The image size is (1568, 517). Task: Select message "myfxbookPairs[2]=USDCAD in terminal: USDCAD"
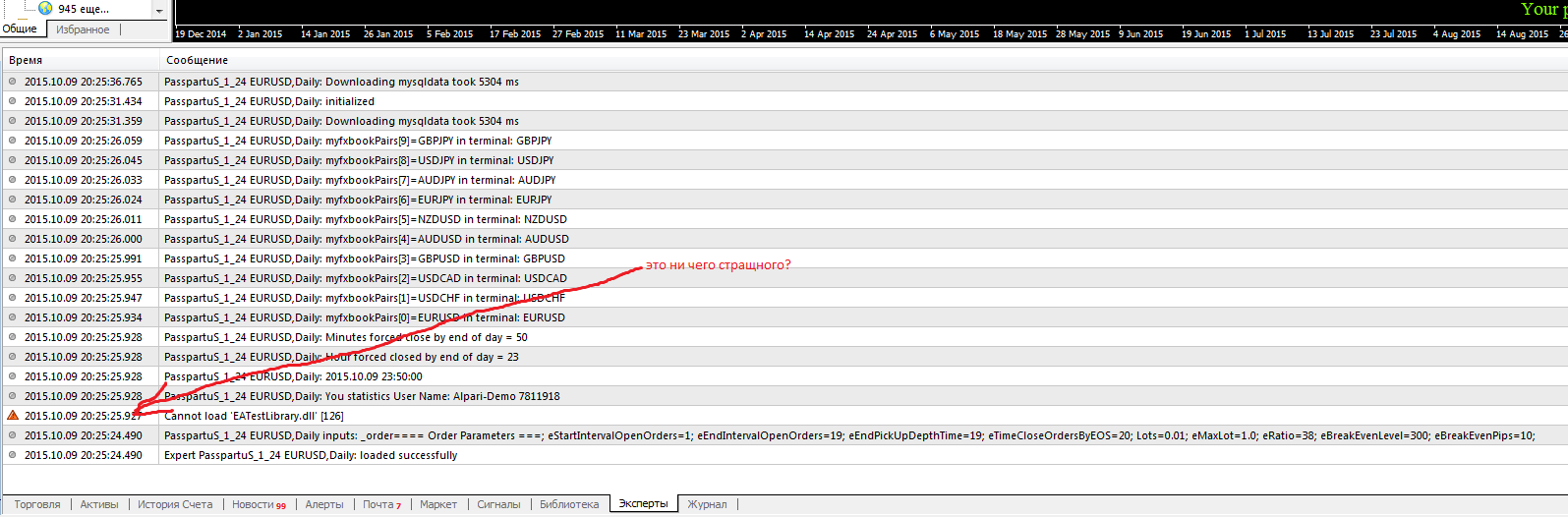pyautogui.click(x=366, y=278)
